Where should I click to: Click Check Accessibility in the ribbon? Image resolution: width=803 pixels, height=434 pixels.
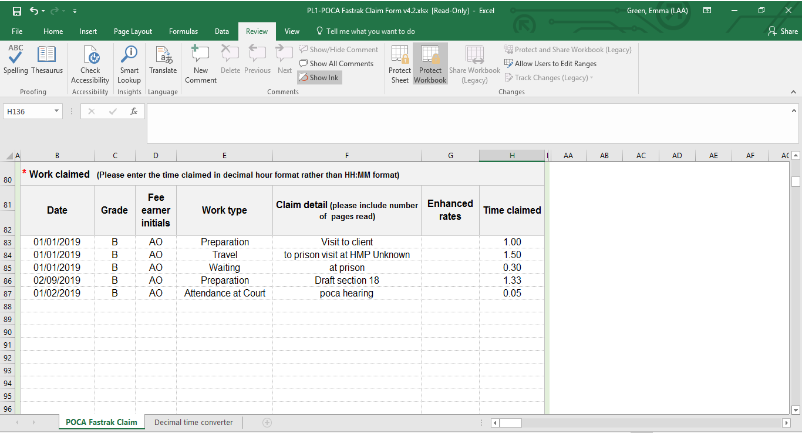point(90,60)
